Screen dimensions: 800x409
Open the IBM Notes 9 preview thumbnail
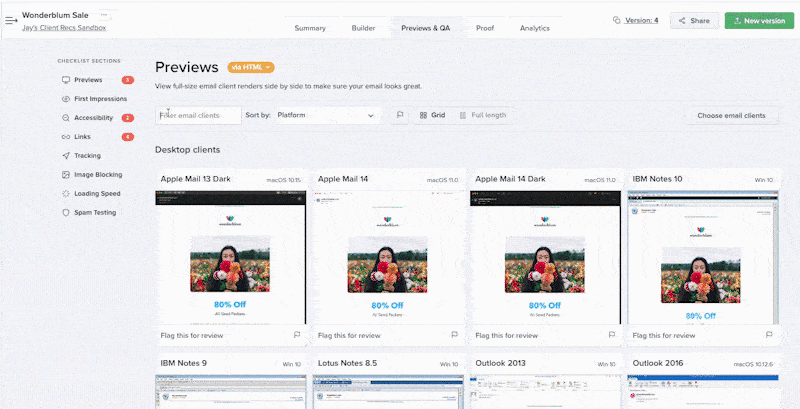(231, 392)
